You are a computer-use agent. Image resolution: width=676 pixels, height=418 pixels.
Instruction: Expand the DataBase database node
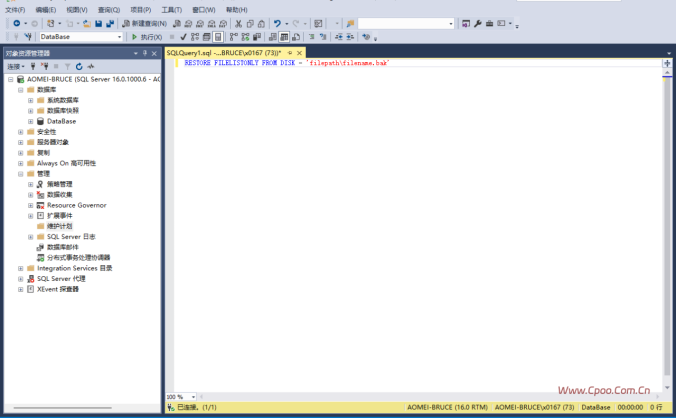(x=30, y=122)
